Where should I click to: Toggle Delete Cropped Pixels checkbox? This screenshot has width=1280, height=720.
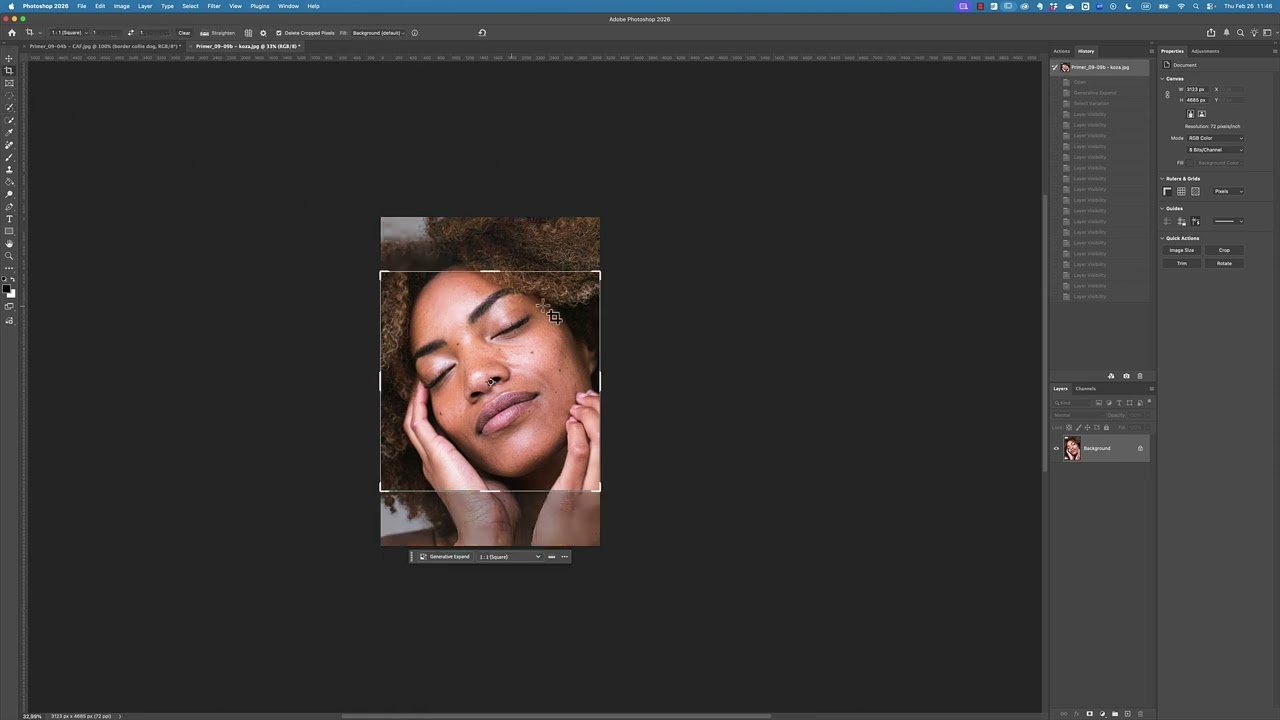pos(279,33)
